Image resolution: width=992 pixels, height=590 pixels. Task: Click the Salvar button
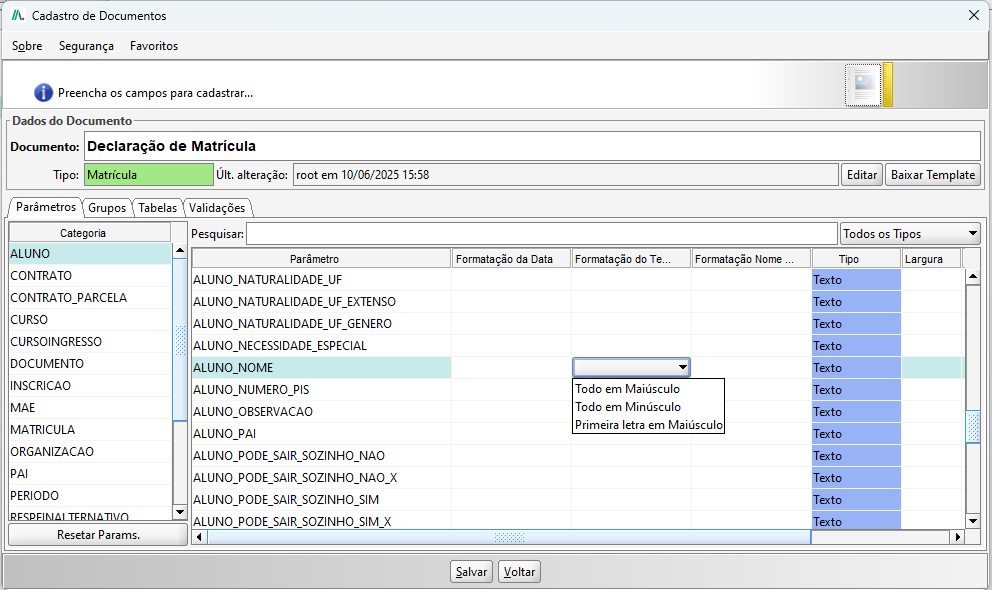pos(471,572)
